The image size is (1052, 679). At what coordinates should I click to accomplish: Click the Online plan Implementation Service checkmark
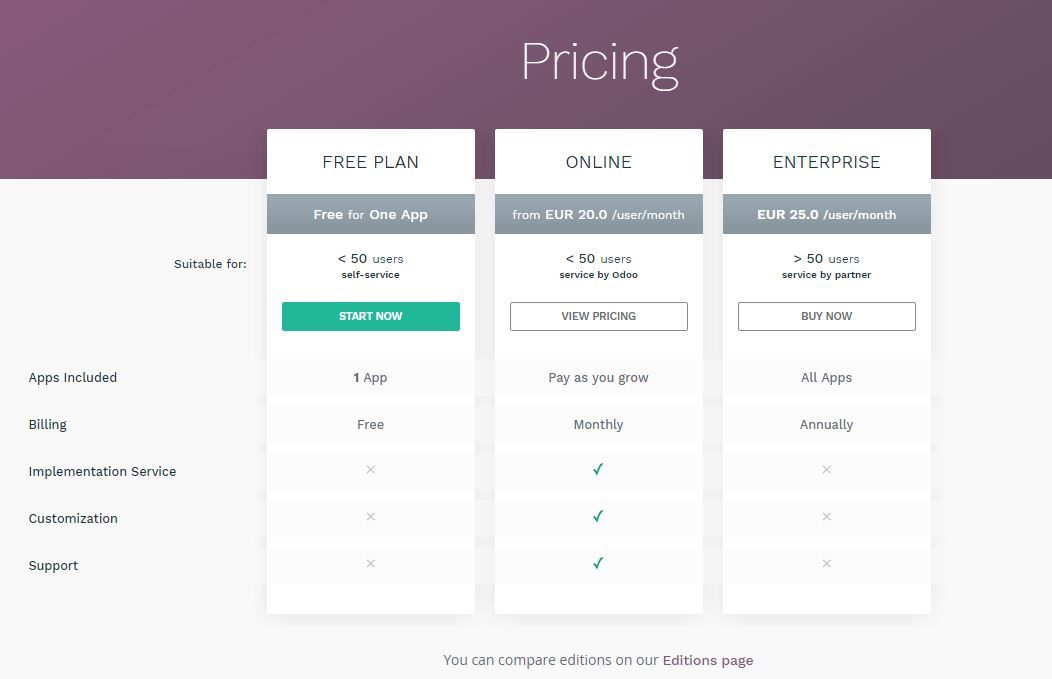pos(598,469)
